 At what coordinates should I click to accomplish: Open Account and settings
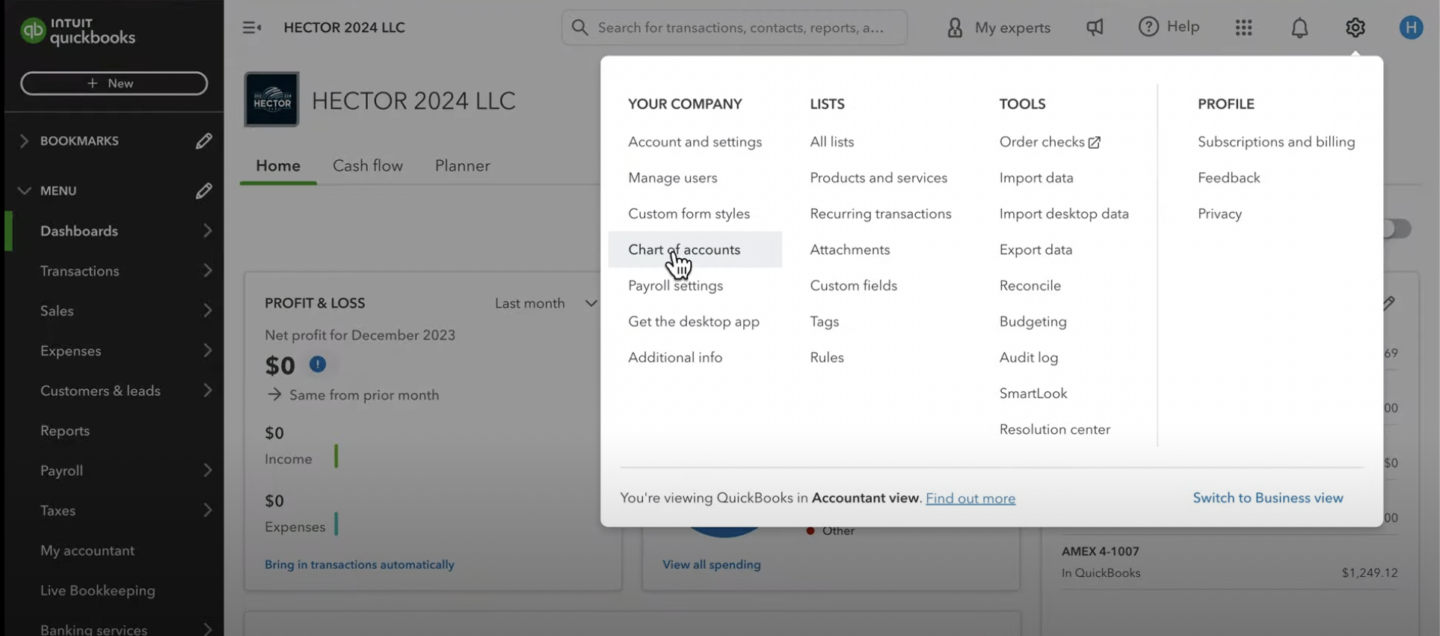click(x=695, y=142)
